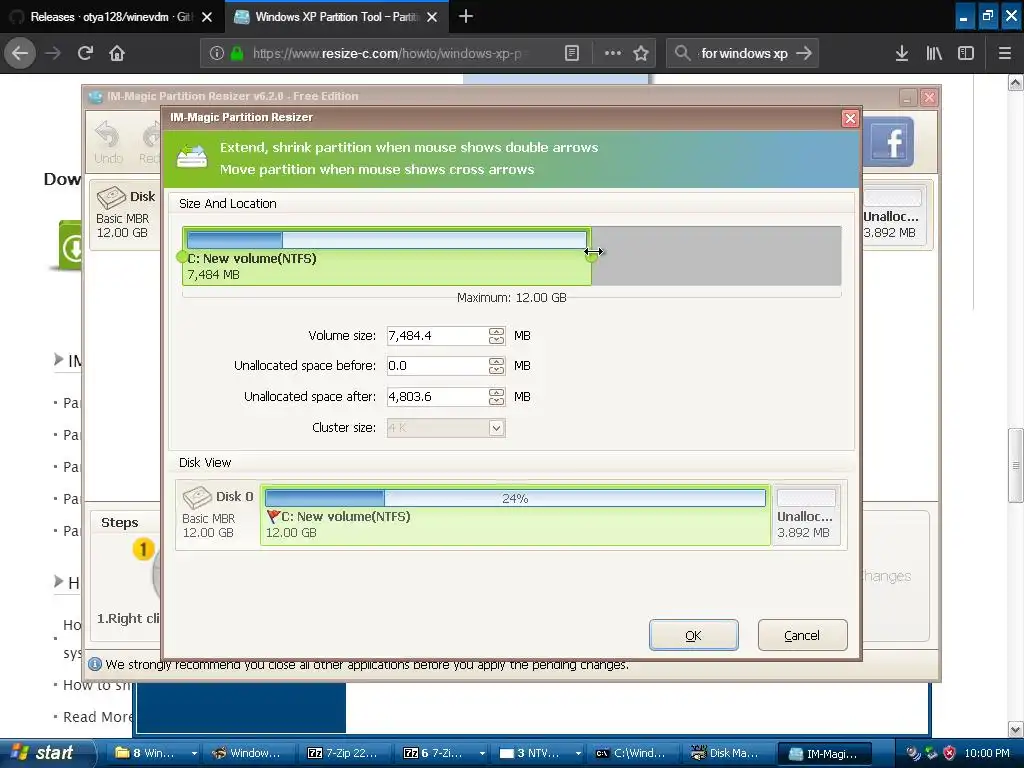1024x768 pixels.
Task: Close the Releases winevdm browser tab
Action: 207,17
